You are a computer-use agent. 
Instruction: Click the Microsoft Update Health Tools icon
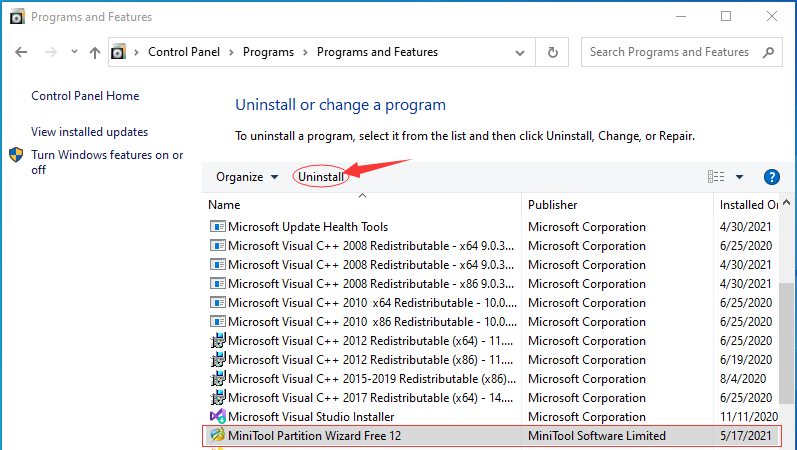[218, 226]
